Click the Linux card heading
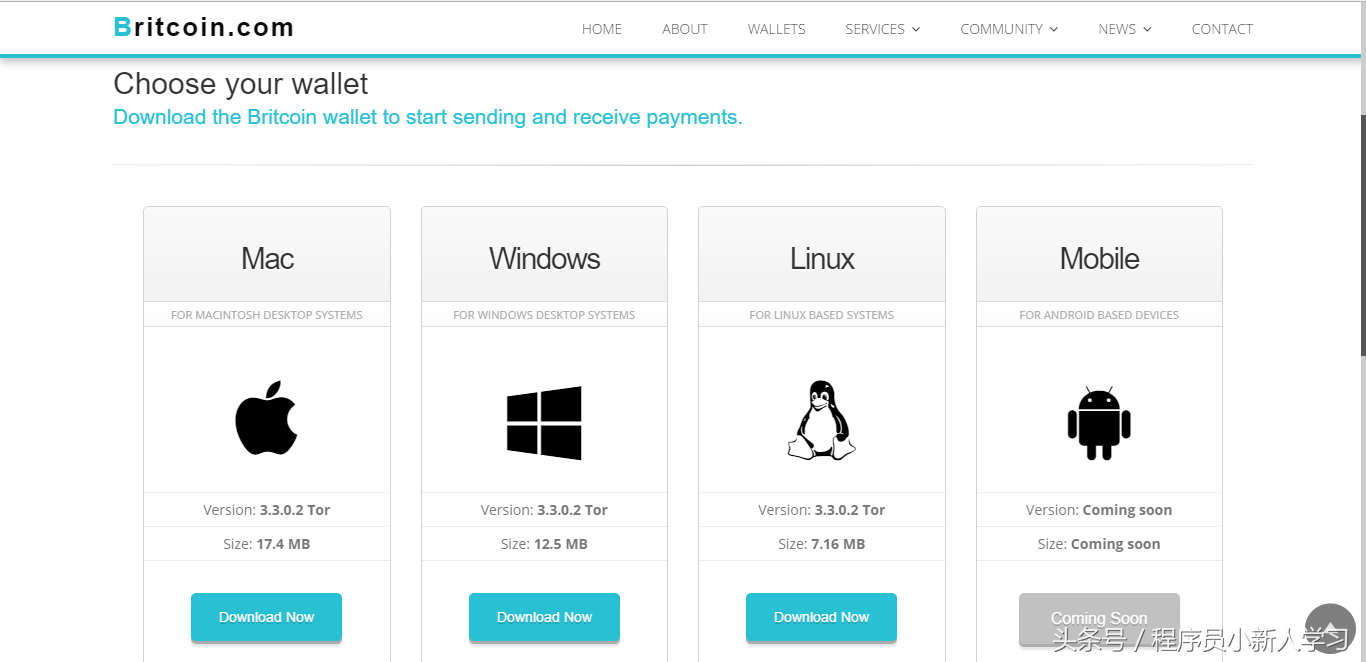This screenshot has width=1366, height=662. [x=822, y=259]
